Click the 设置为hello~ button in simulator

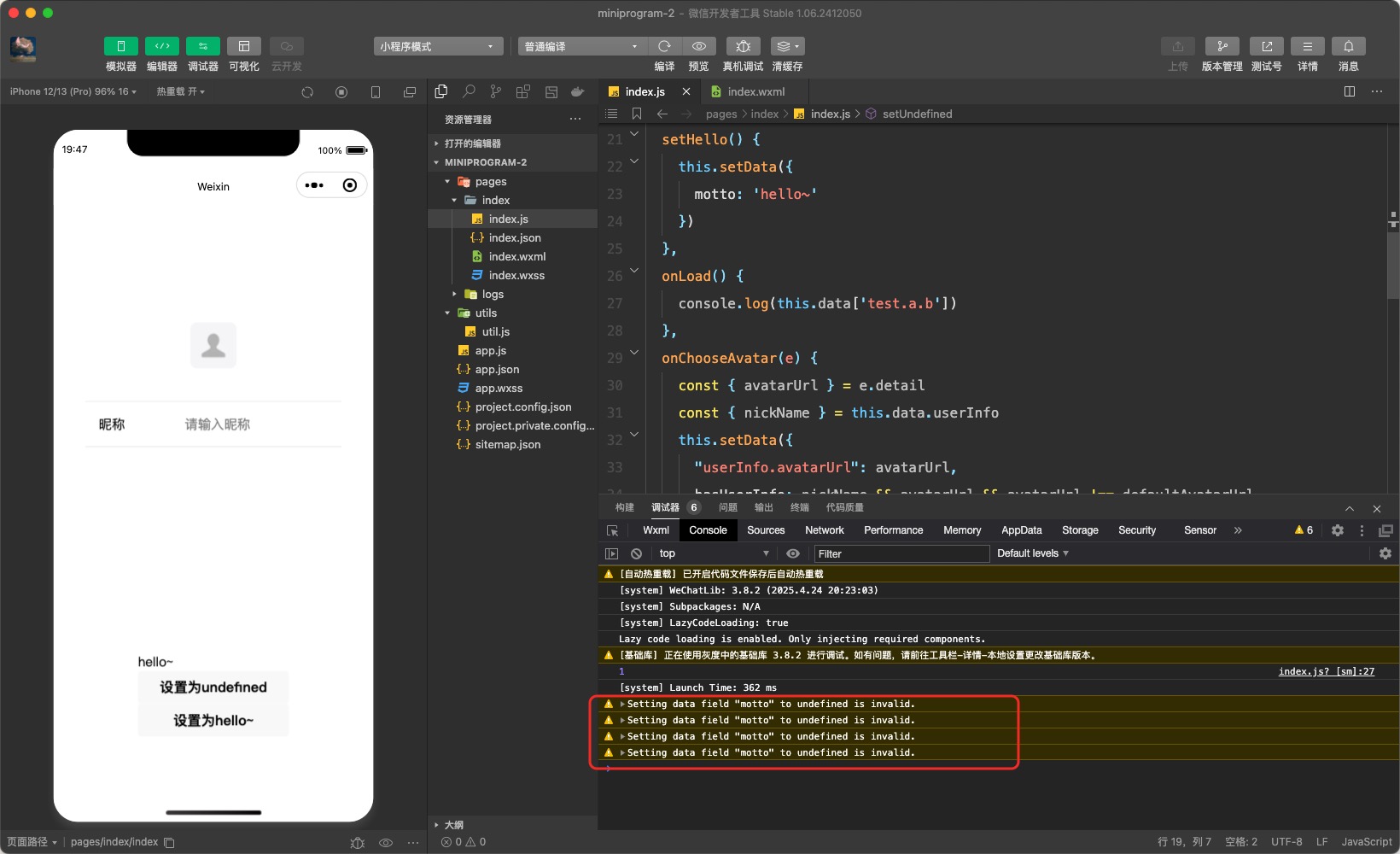[x=213, y=721]
